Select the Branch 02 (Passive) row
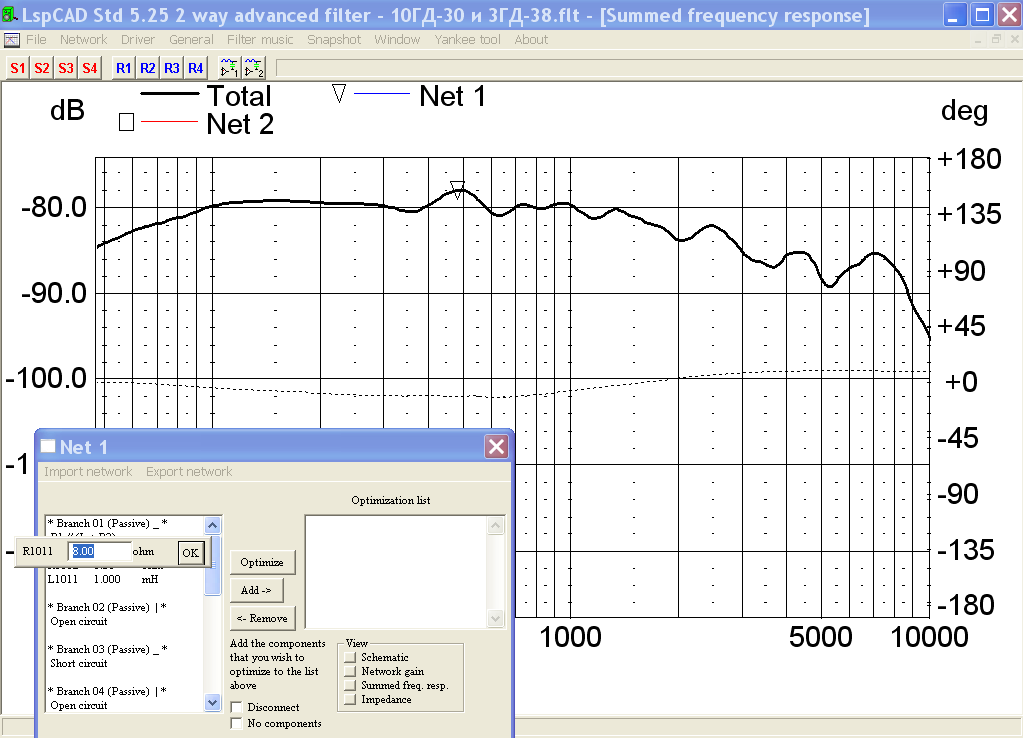Viewport: 1023px width, 738px height. pyautogui.click(x=108, y=607)
